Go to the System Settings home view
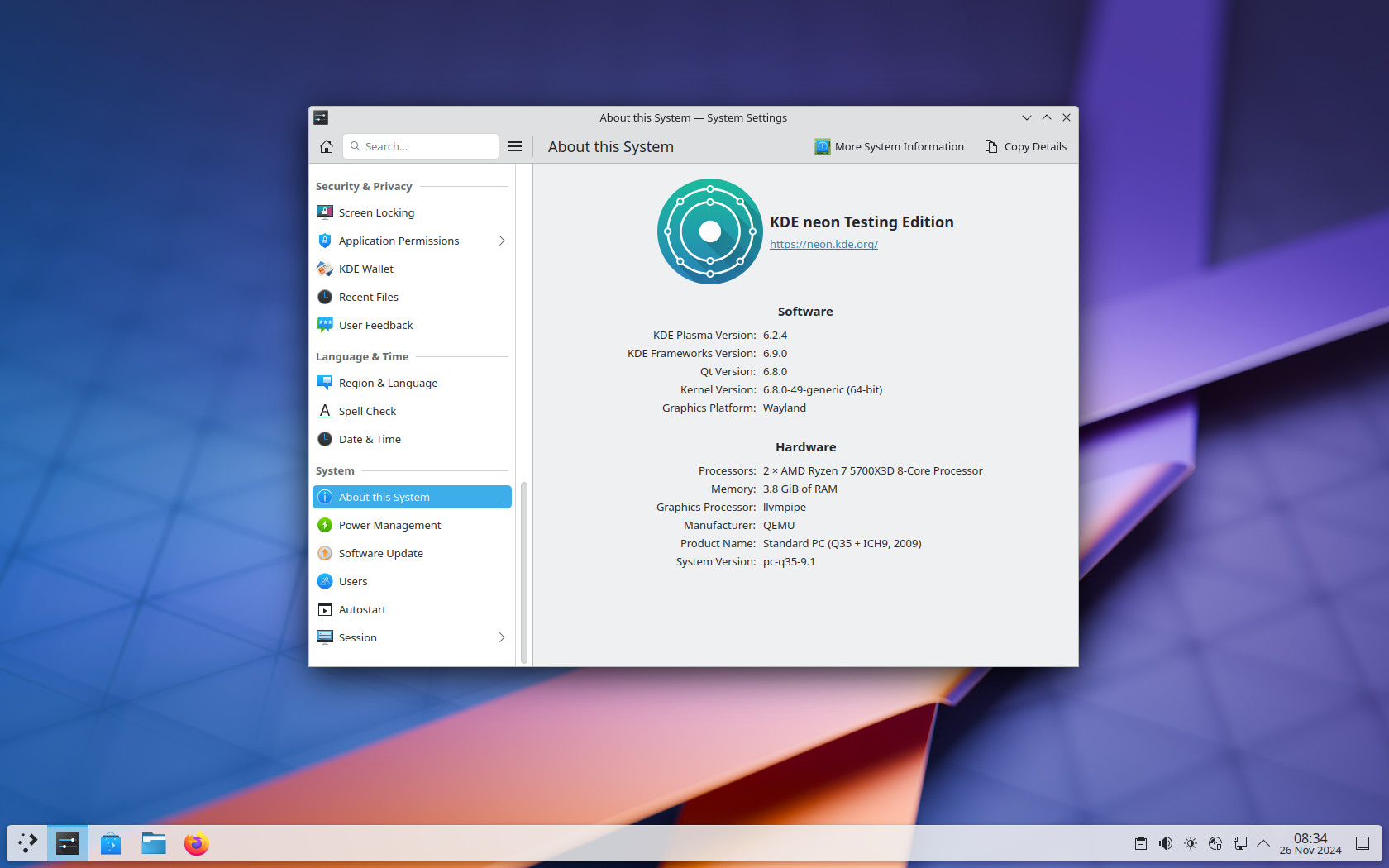 point(327,146)
